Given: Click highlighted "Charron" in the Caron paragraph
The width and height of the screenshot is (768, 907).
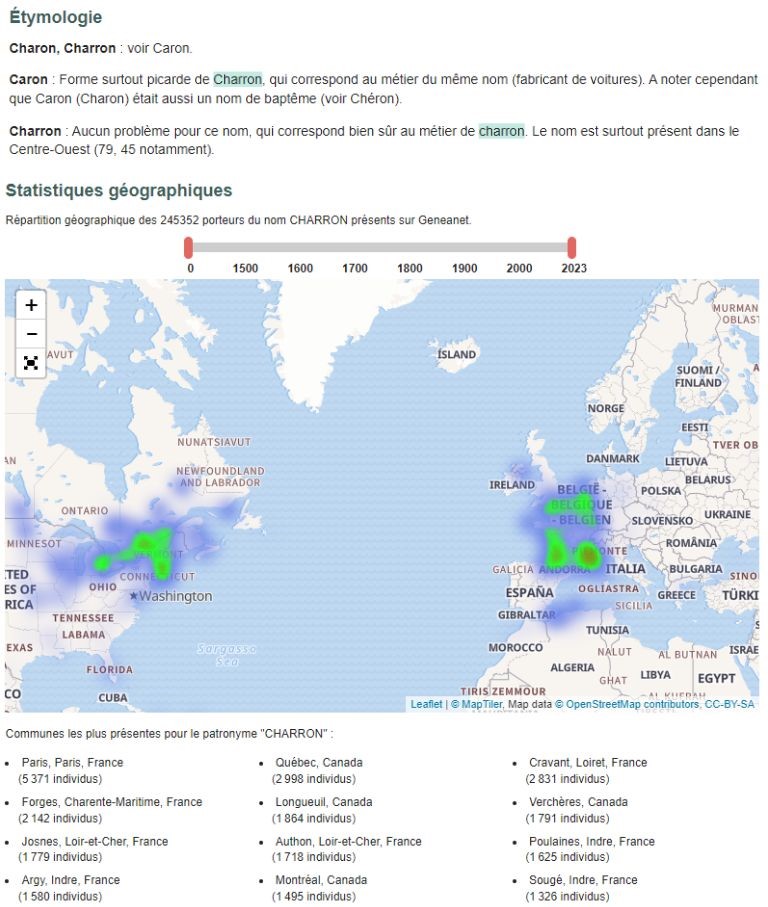Looking at the screenshot, I should [x=237, y=79].
